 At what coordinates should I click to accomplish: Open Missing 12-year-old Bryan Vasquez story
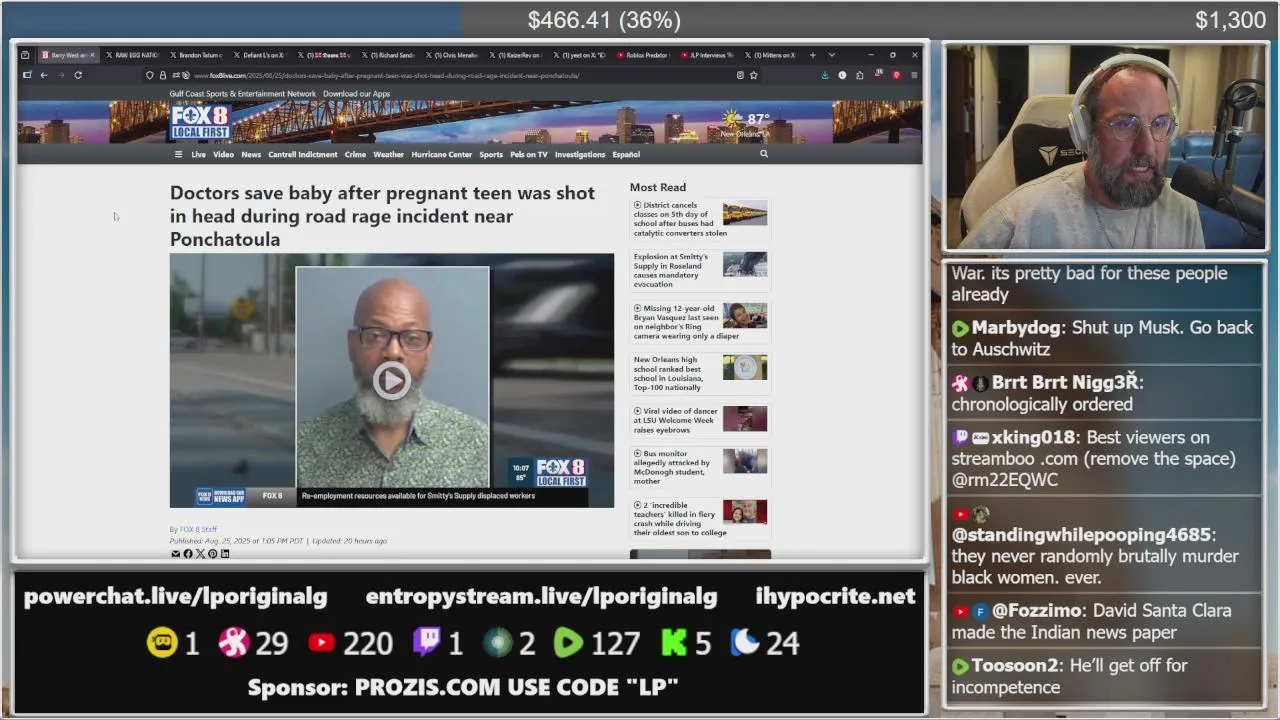[x=686, y=322]
